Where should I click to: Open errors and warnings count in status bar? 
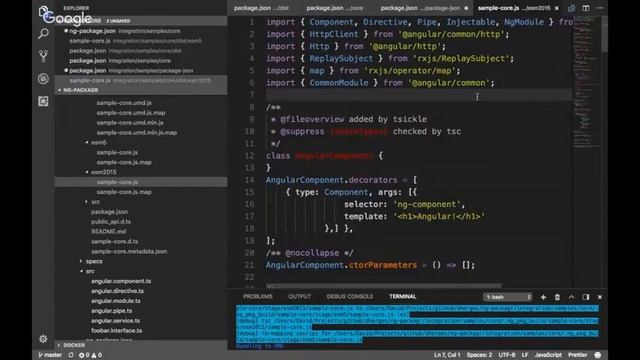91,355
